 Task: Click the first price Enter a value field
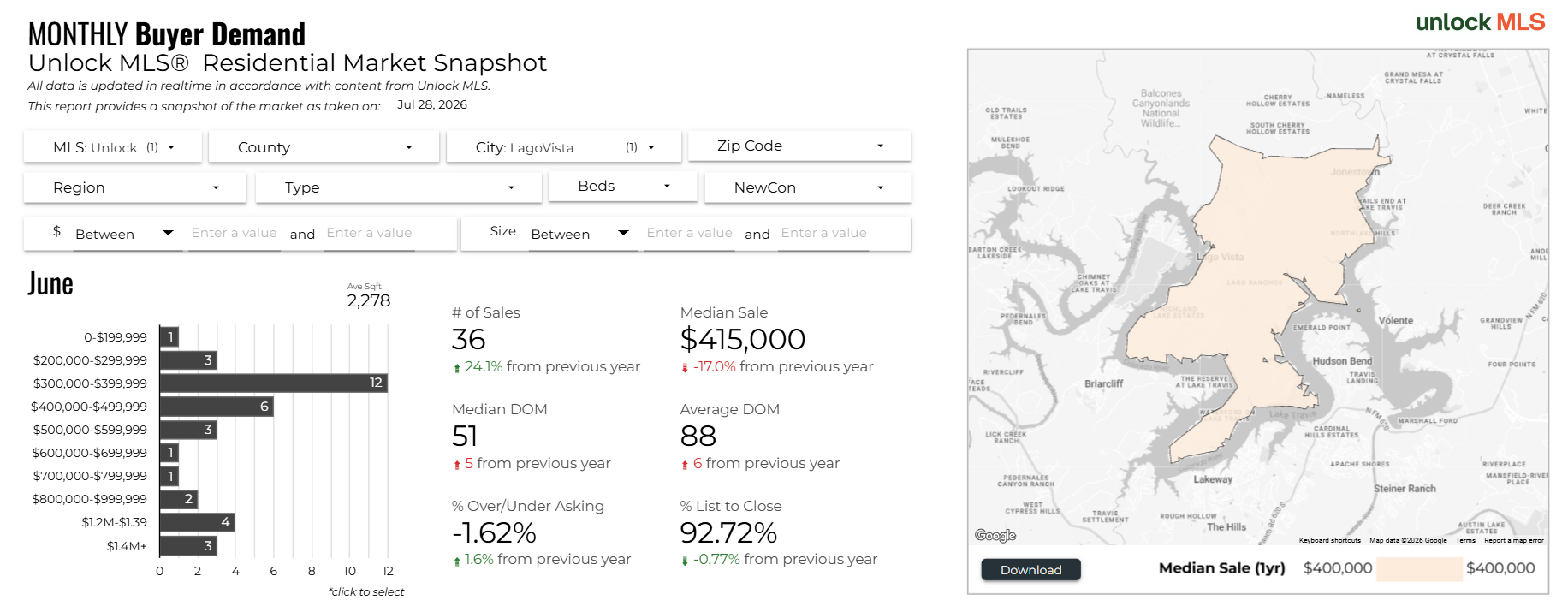coord(234,233)
